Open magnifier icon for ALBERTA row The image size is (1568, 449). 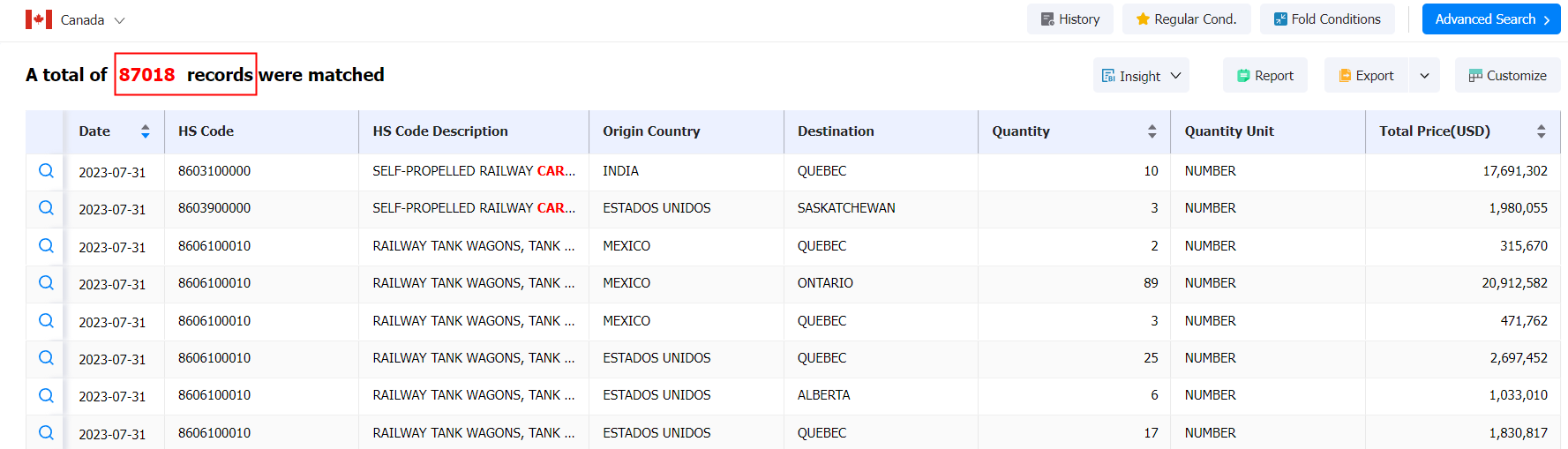(x=46, y=395)
